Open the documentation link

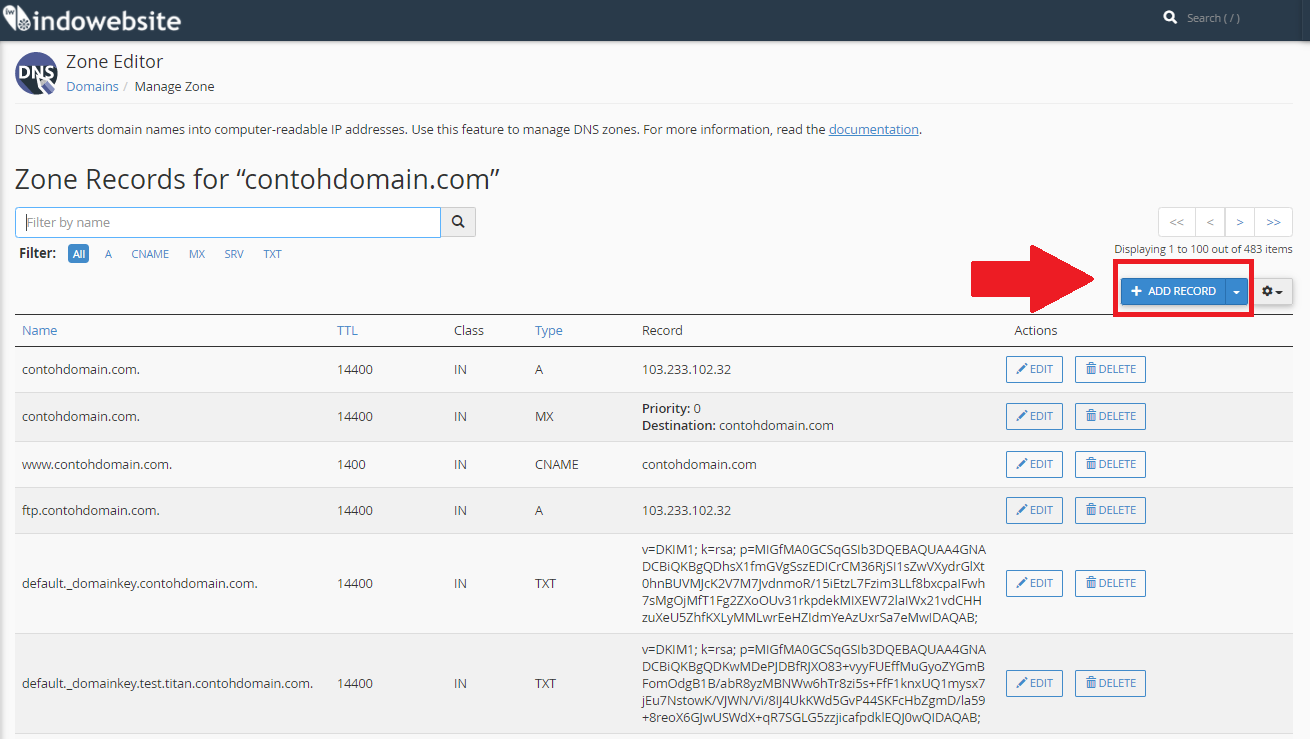[x=873, y=129]
